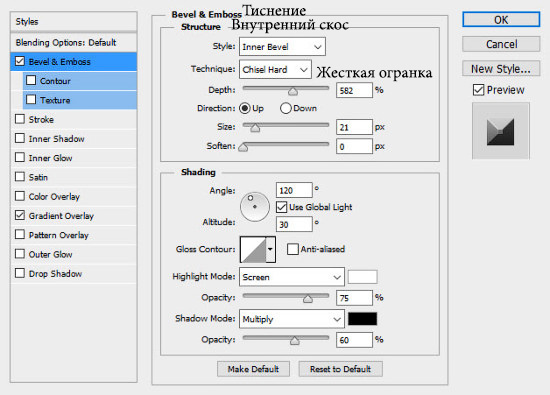
Task: Select the Texture sub-item label
Action: [55, 100]
